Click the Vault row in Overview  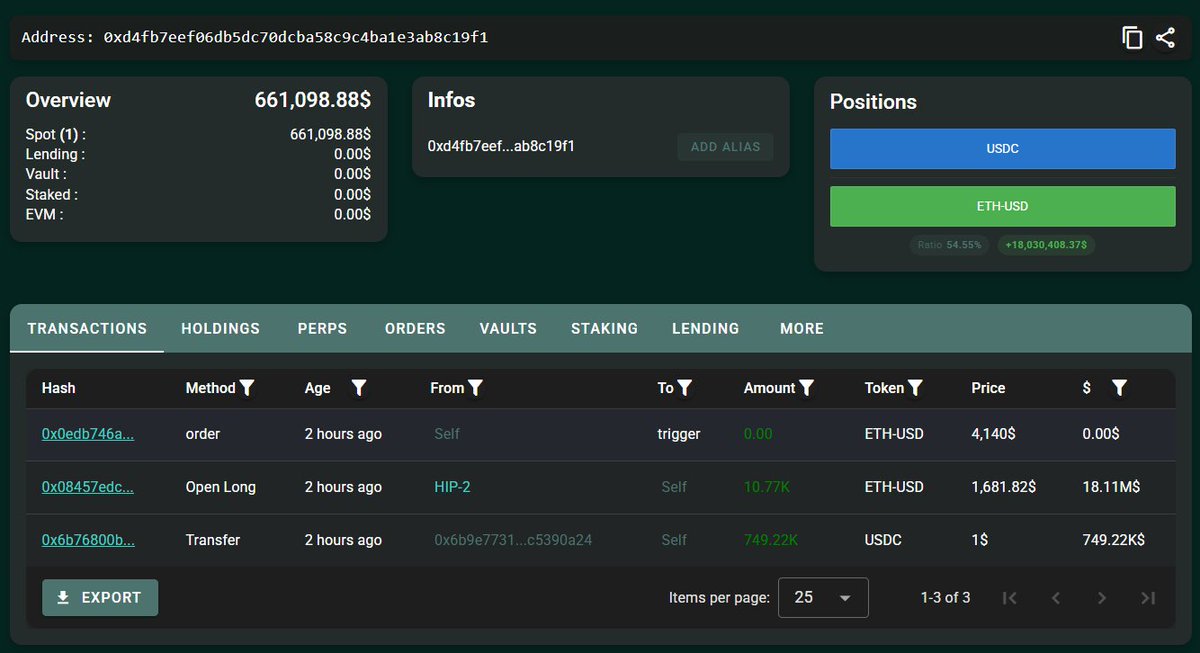pyautogui.click(x=198, y=174)
